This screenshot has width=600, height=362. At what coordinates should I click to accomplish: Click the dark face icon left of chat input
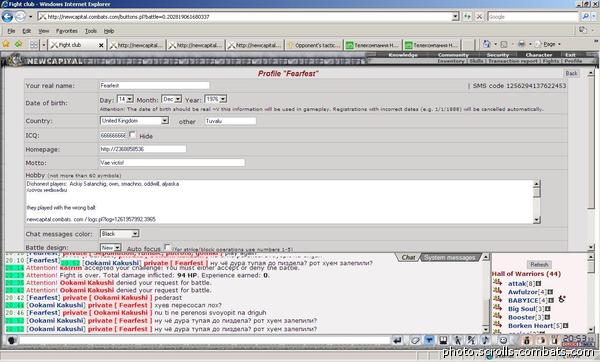click(x=11, y=340)
